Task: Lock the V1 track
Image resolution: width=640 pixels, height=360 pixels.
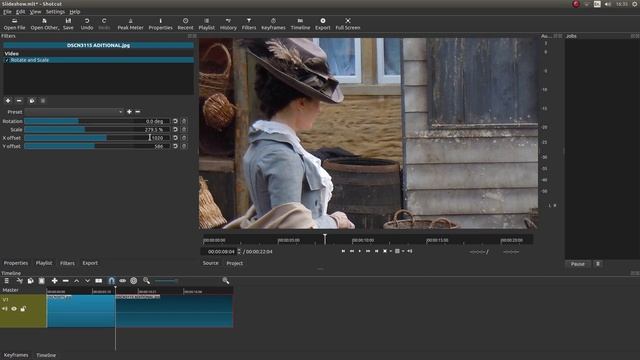Action: click(23, 309)
